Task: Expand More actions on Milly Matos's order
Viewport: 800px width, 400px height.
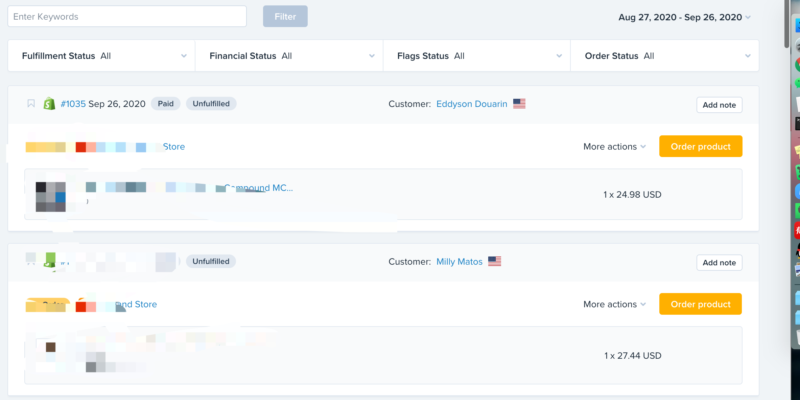Action: (x=614, y=304)
